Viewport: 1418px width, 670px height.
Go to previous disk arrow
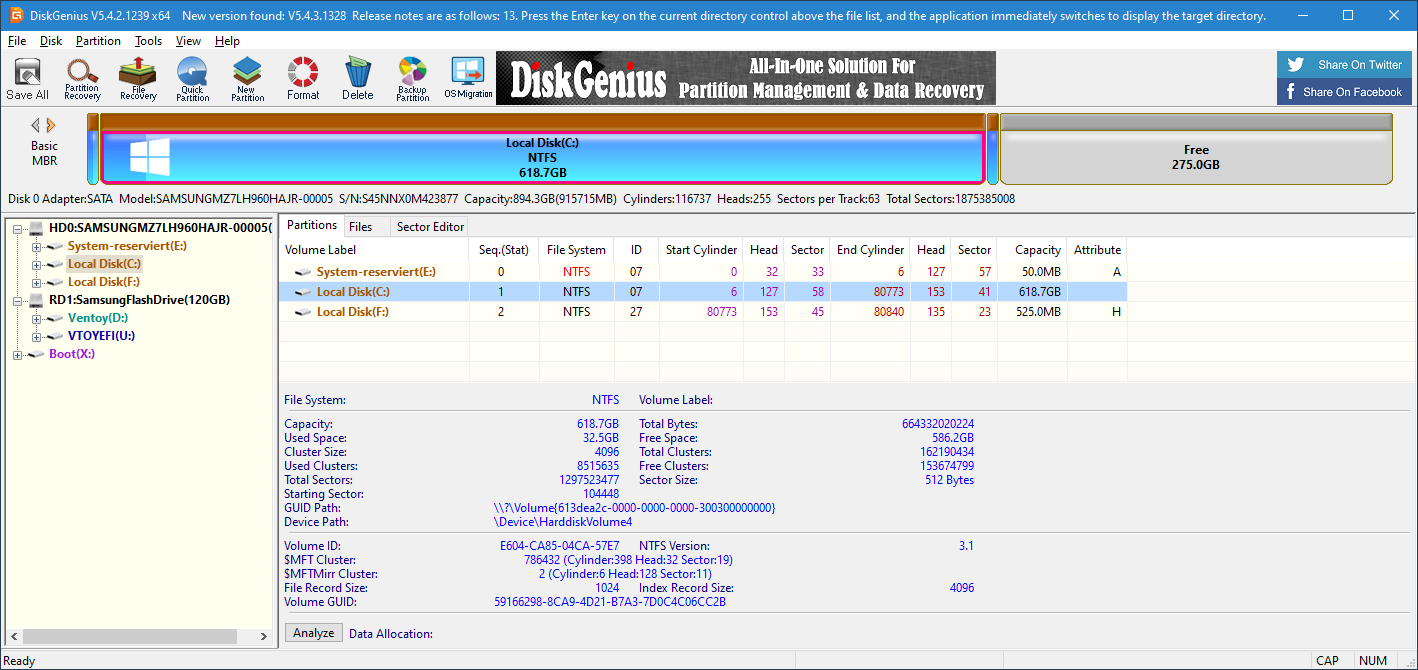[x=36, y=126]
